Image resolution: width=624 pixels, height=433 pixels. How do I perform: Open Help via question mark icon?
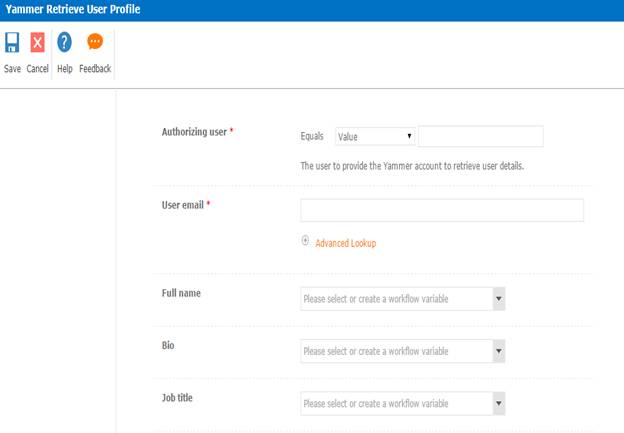tap(65, 43)
